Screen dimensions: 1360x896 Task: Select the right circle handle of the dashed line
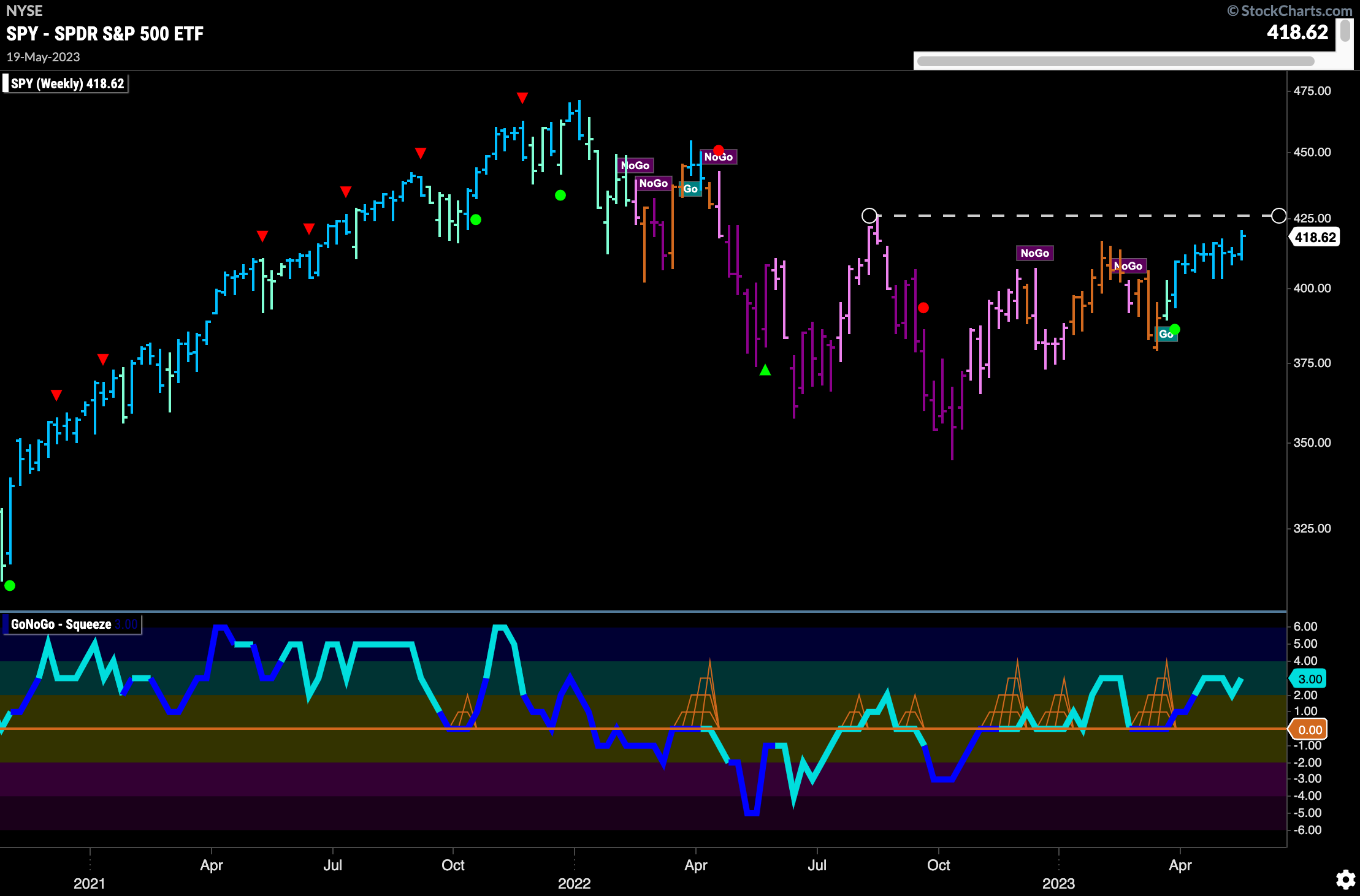[x=1278, y=216]
